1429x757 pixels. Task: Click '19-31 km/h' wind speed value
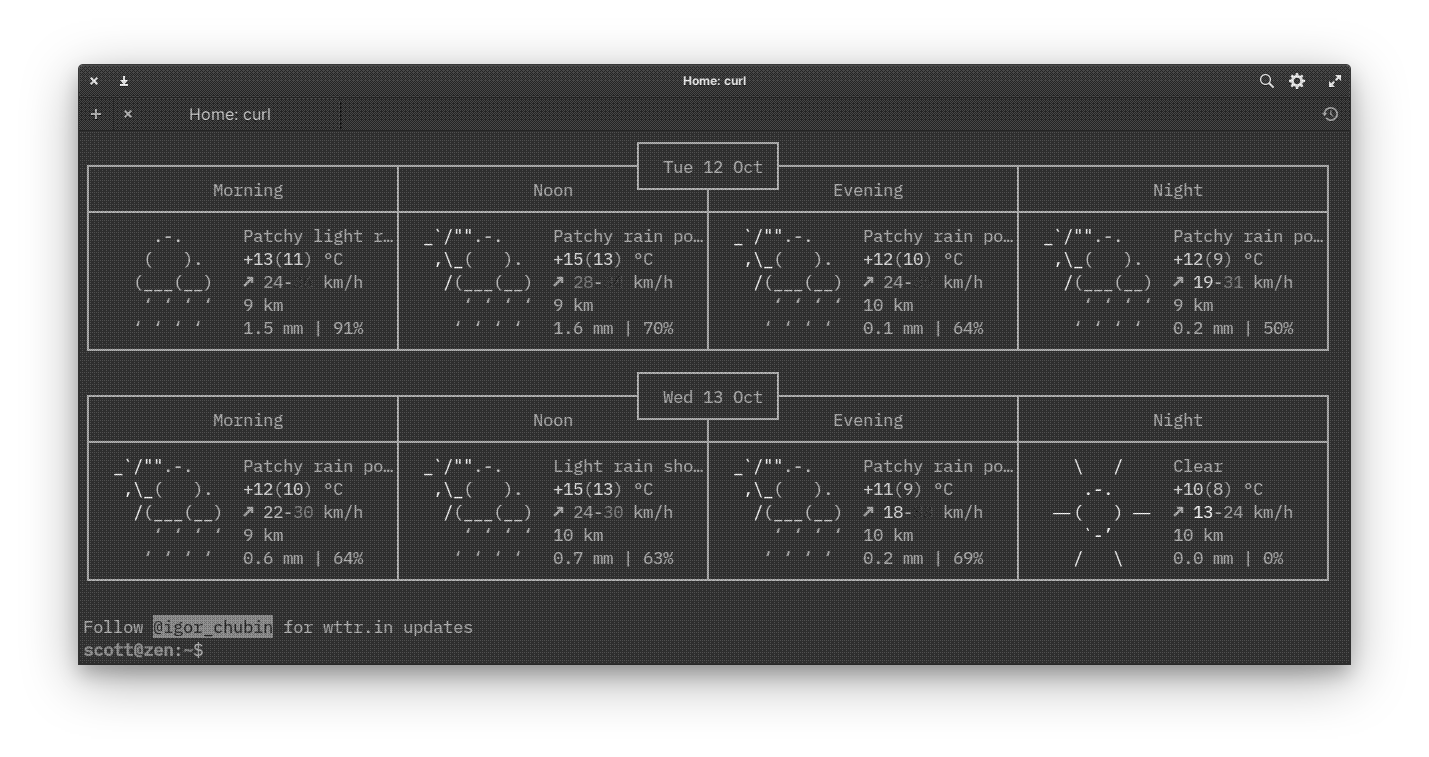point(1243,282)
